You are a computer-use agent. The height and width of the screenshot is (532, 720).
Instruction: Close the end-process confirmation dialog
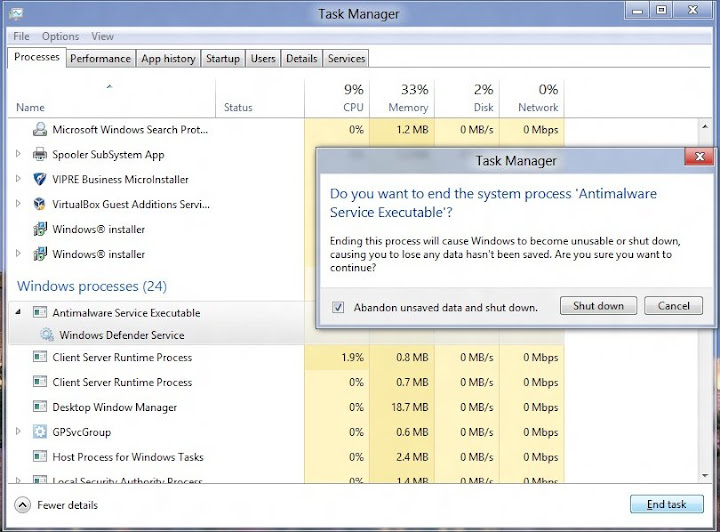click(x=700, y=157)
